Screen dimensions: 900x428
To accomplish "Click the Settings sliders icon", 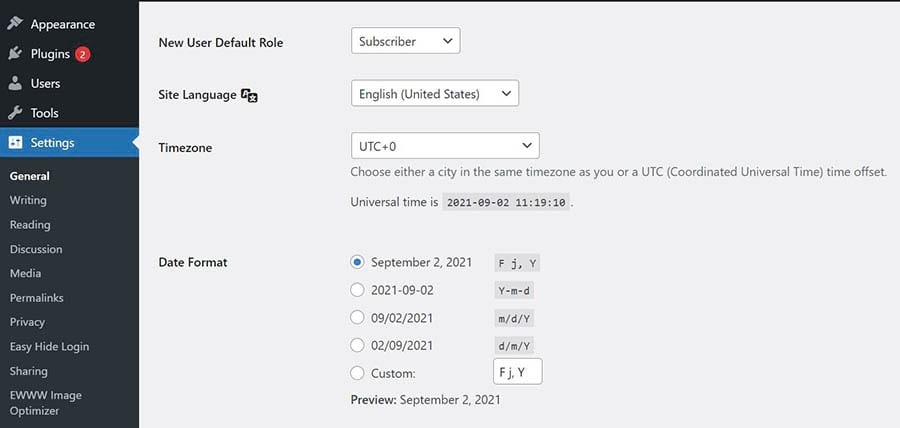I will 16,143.
